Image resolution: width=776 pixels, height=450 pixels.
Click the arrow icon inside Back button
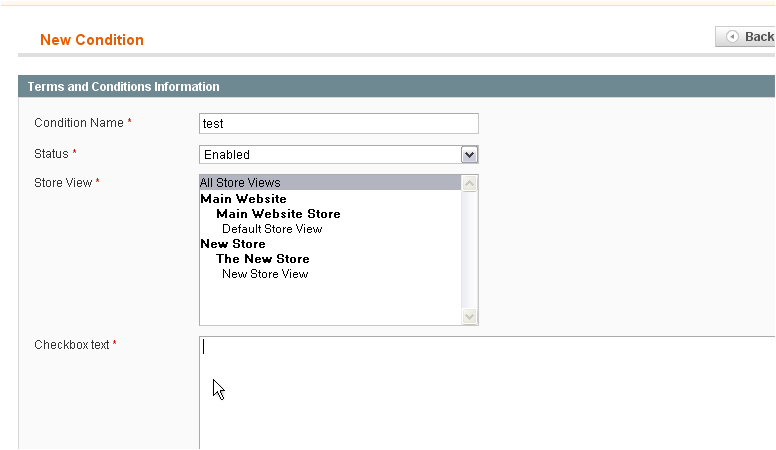[x=732, y=37]
